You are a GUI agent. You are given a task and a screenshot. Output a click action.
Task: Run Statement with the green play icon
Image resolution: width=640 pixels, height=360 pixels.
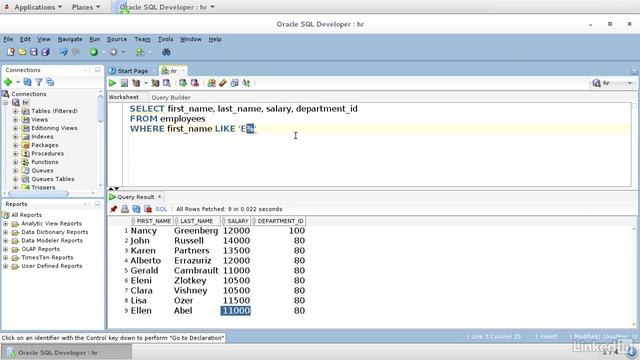(112, 83)
